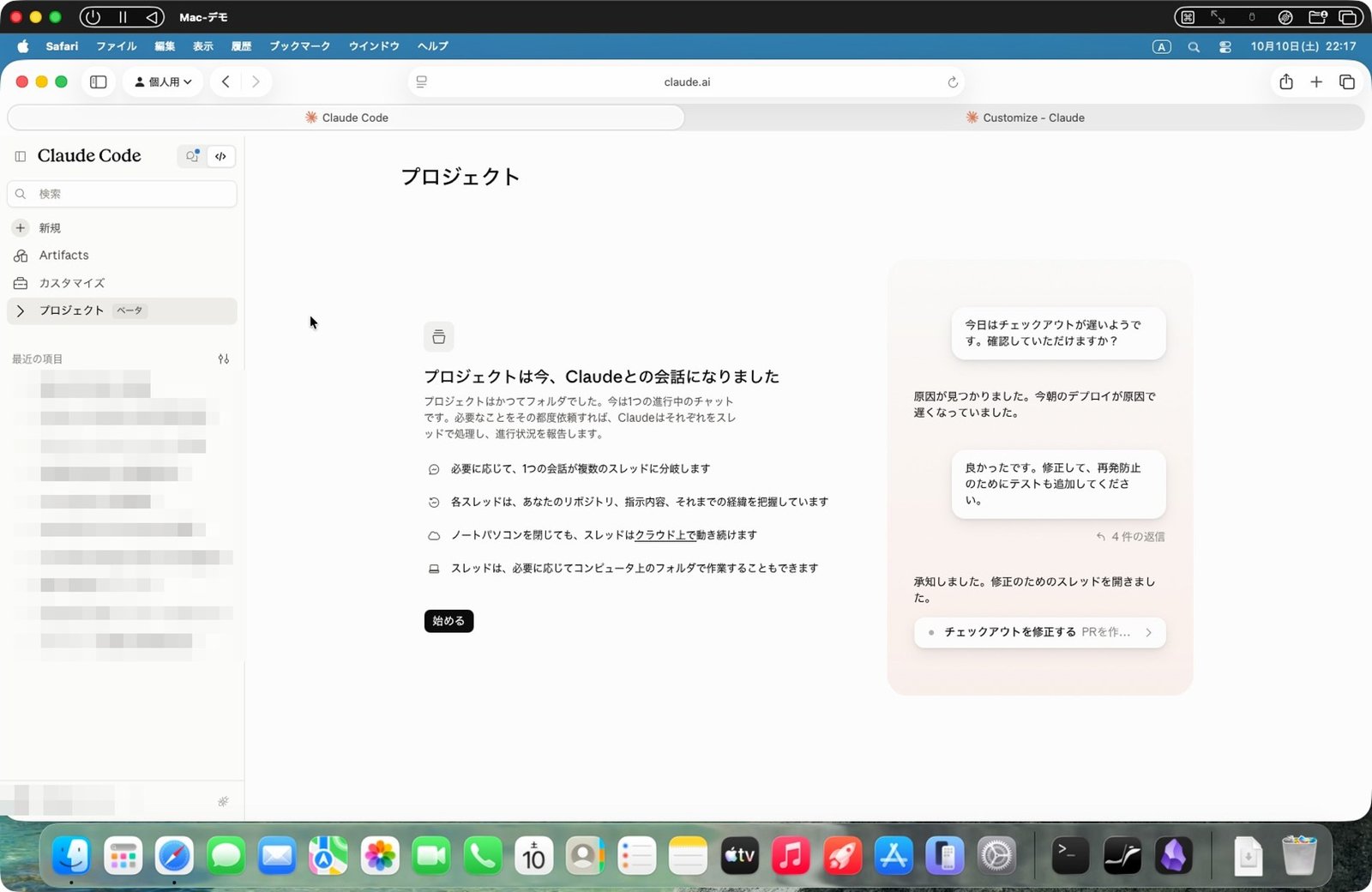Image resolution: width=1372 pixels, height=892 pixels.
Task: Switch to the code mode icon in sidebar header
Action: [x=221, y=156]
